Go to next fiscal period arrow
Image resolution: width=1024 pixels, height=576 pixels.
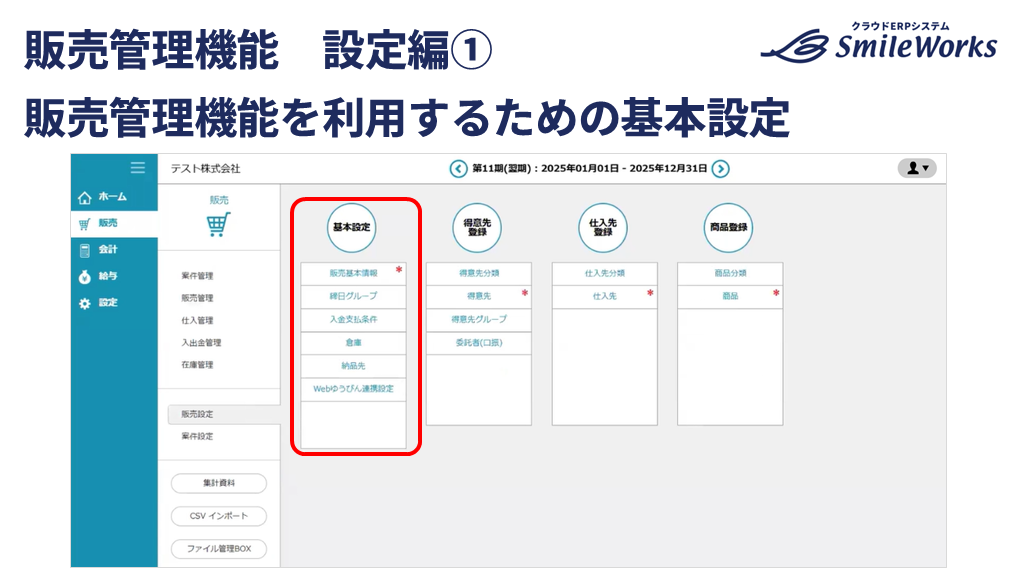pyautogui.click(x=720, y=168)
